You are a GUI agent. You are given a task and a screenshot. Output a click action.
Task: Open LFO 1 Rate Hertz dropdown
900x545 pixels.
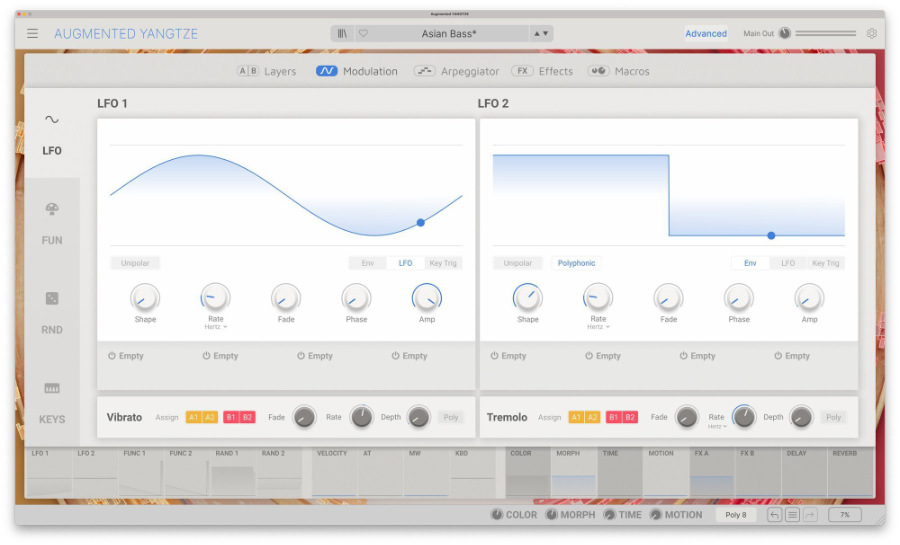(215, 327)
